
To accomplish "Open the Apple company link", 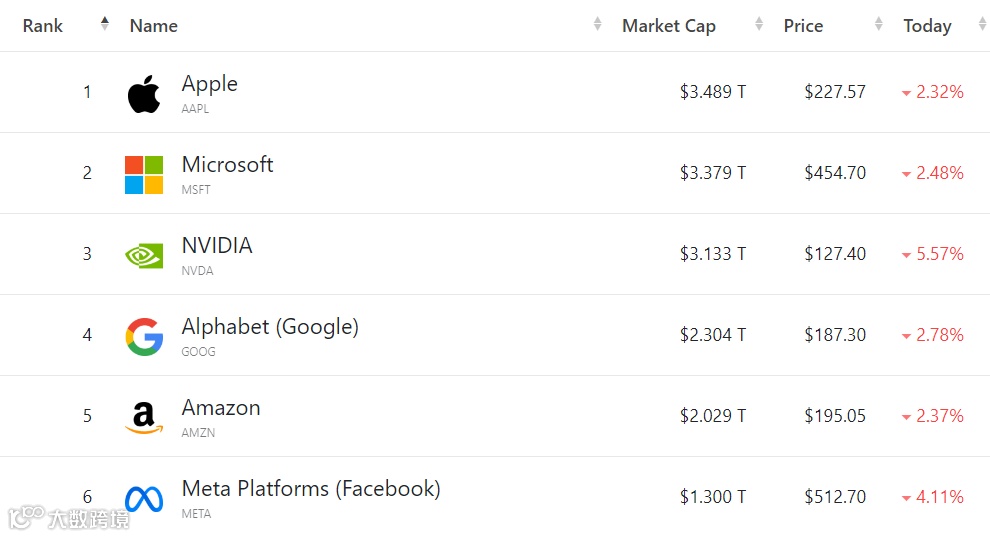I will pos(210,84).
